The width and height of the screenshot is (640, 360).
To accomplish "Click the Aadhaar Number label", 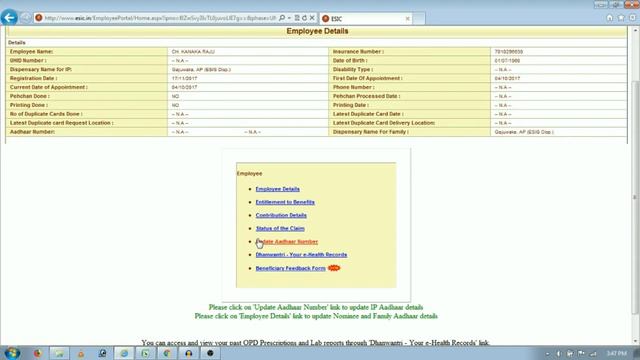I will click(x=32, y=132).
